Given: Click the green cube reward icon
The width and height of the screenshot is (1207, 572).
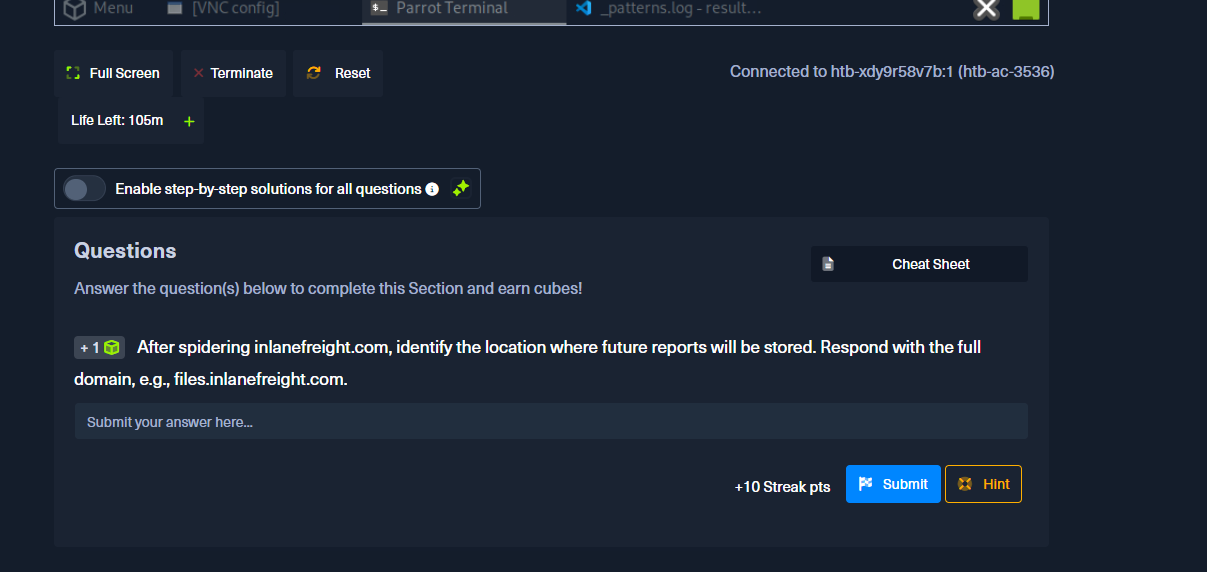Looking at the screenshot, I should [112, 348].
